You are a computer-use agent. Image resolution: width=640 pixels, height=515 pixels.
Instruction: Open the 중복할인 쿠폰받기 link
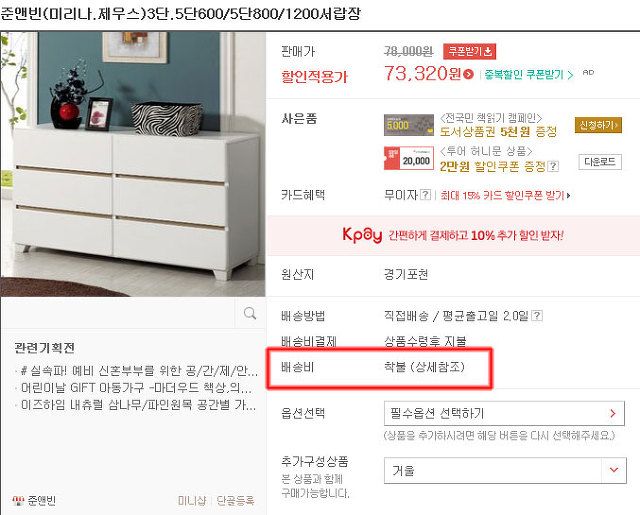coord(529,75)
